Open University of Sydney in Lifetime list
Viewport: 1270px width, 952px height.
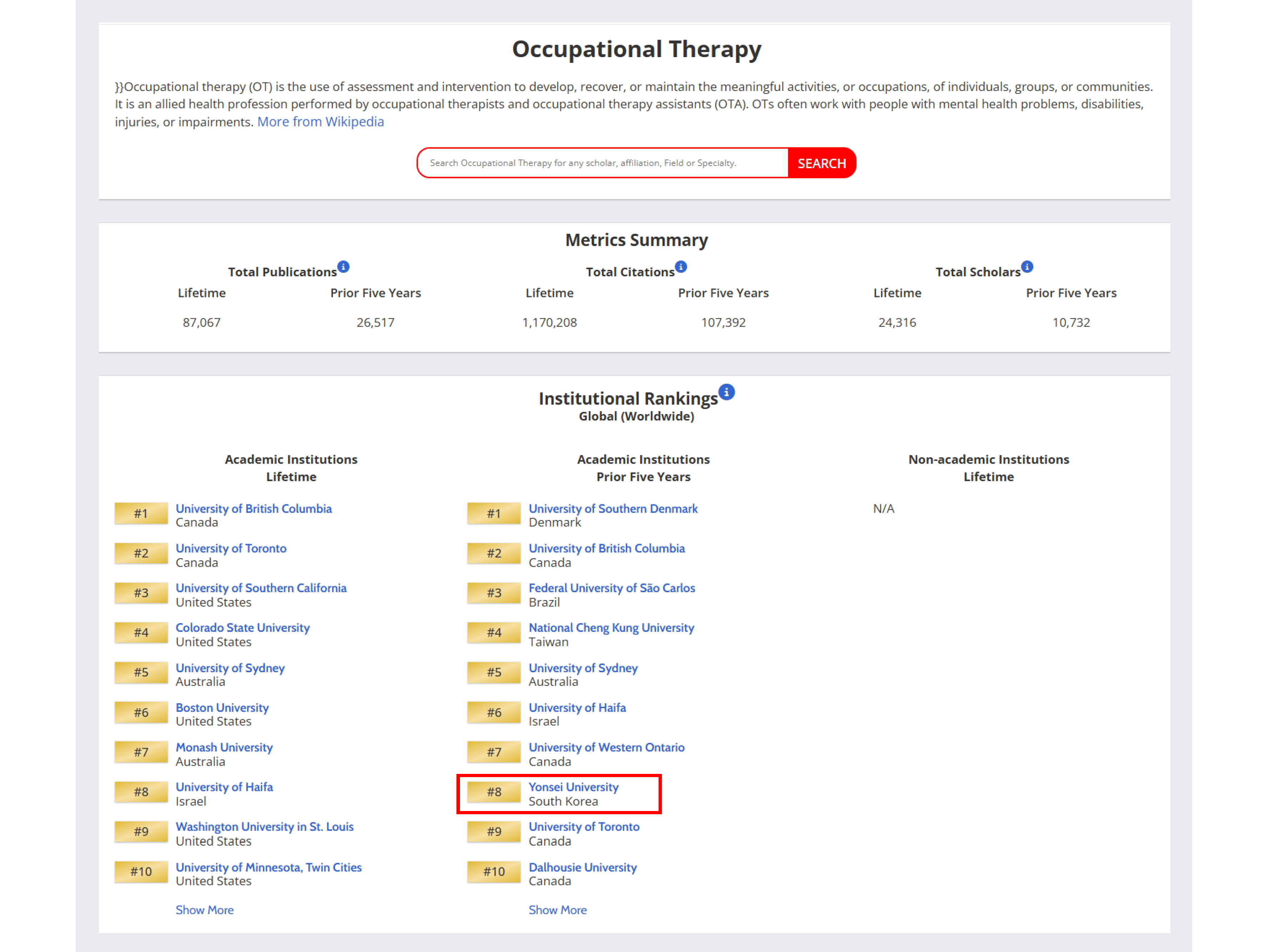[230, 668]
